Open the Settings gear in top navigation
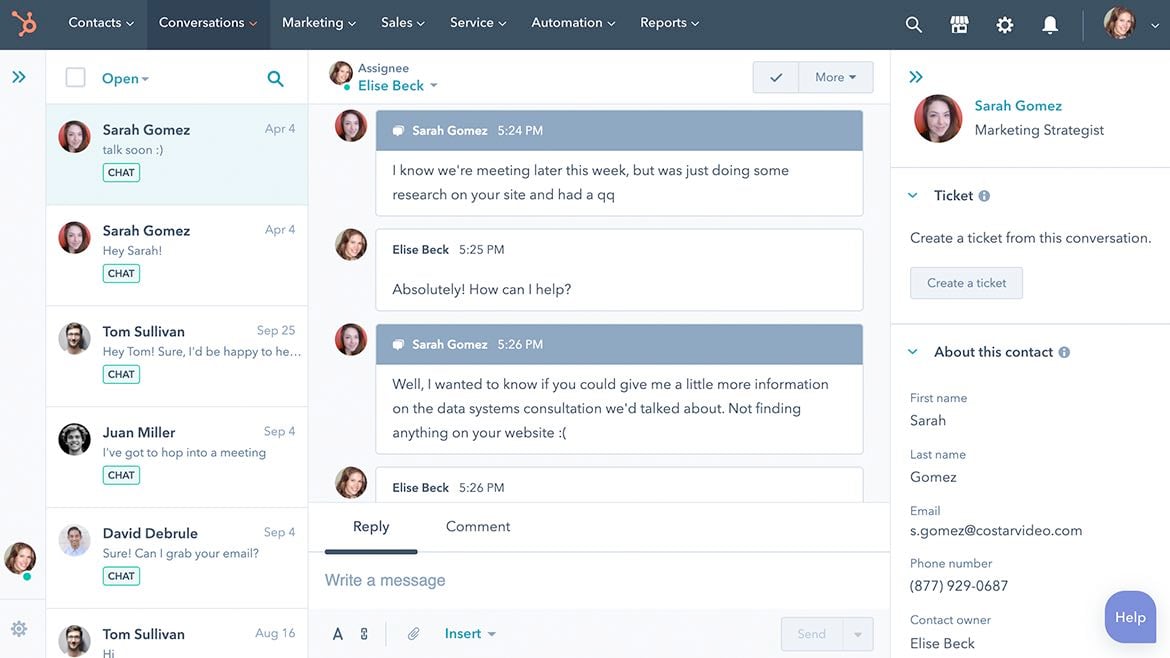This screenshot has height=658, width=1170. (x=1004, y=22)
